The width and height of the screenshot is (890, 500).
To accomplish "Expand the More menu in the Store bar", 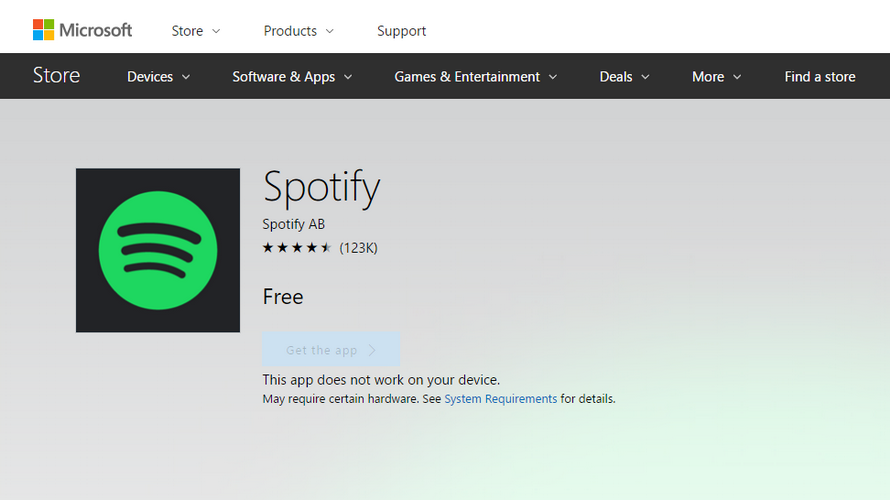I will [x=716, y=77].
